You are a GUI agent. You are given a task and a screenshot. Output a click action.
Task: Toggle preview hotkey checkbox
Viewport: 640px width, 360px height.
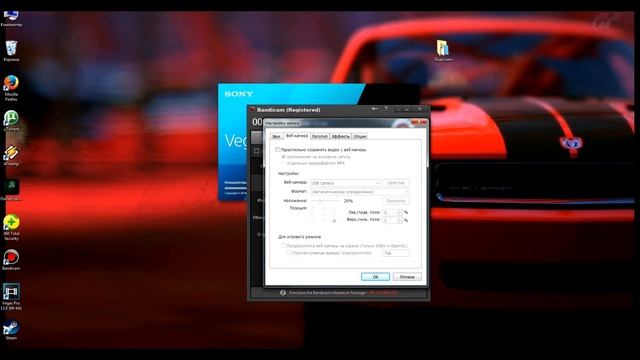point(289,253)
